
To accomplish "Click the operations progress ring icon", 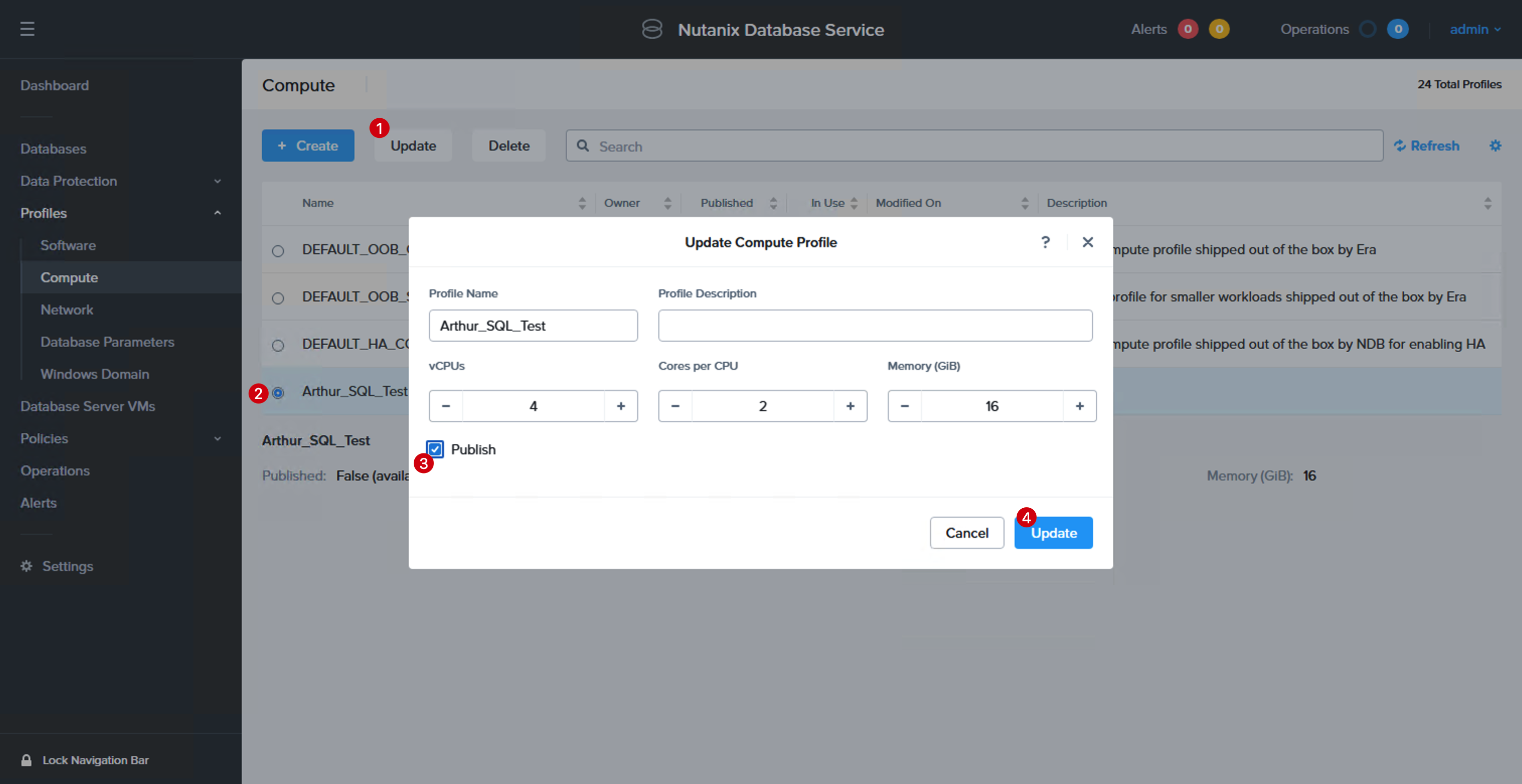I will pos(1367,29).
